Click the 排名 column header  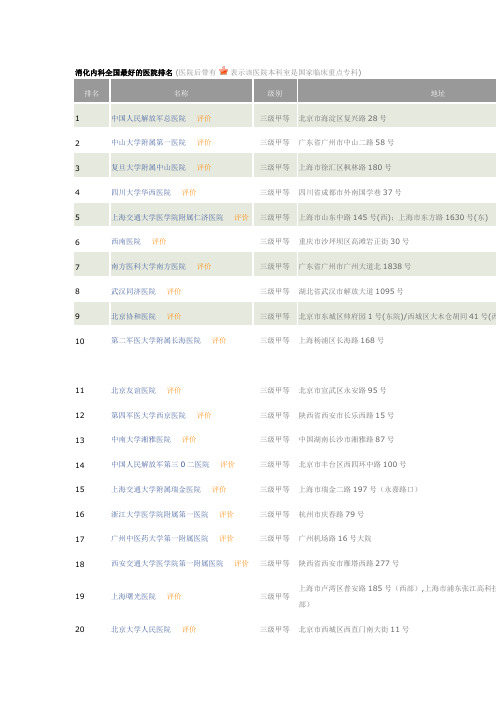91,93
